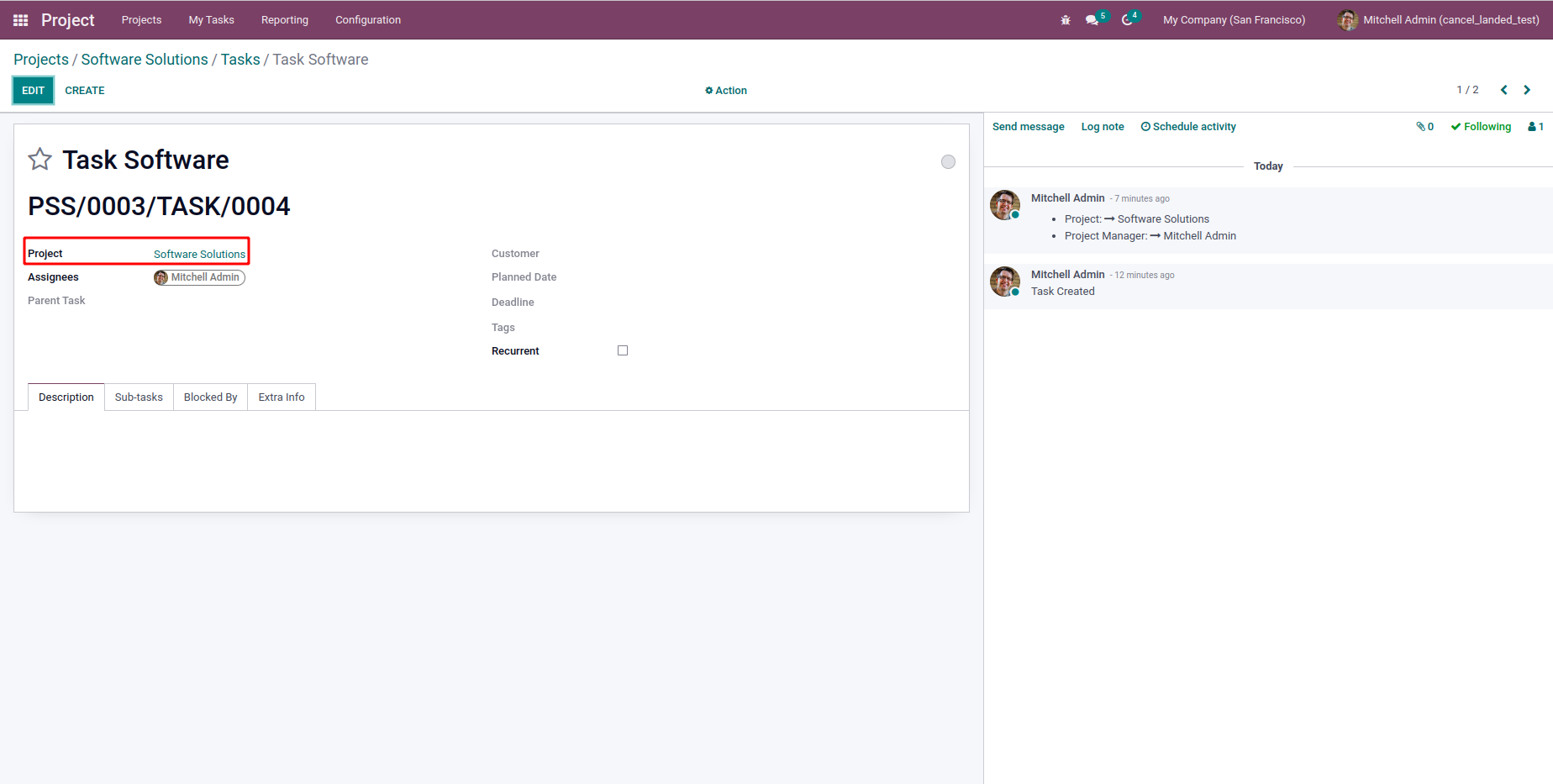The width and height of the screenshot is (1553, 784).
Task: Open the My Tasks menu
Action: (211, 20)
